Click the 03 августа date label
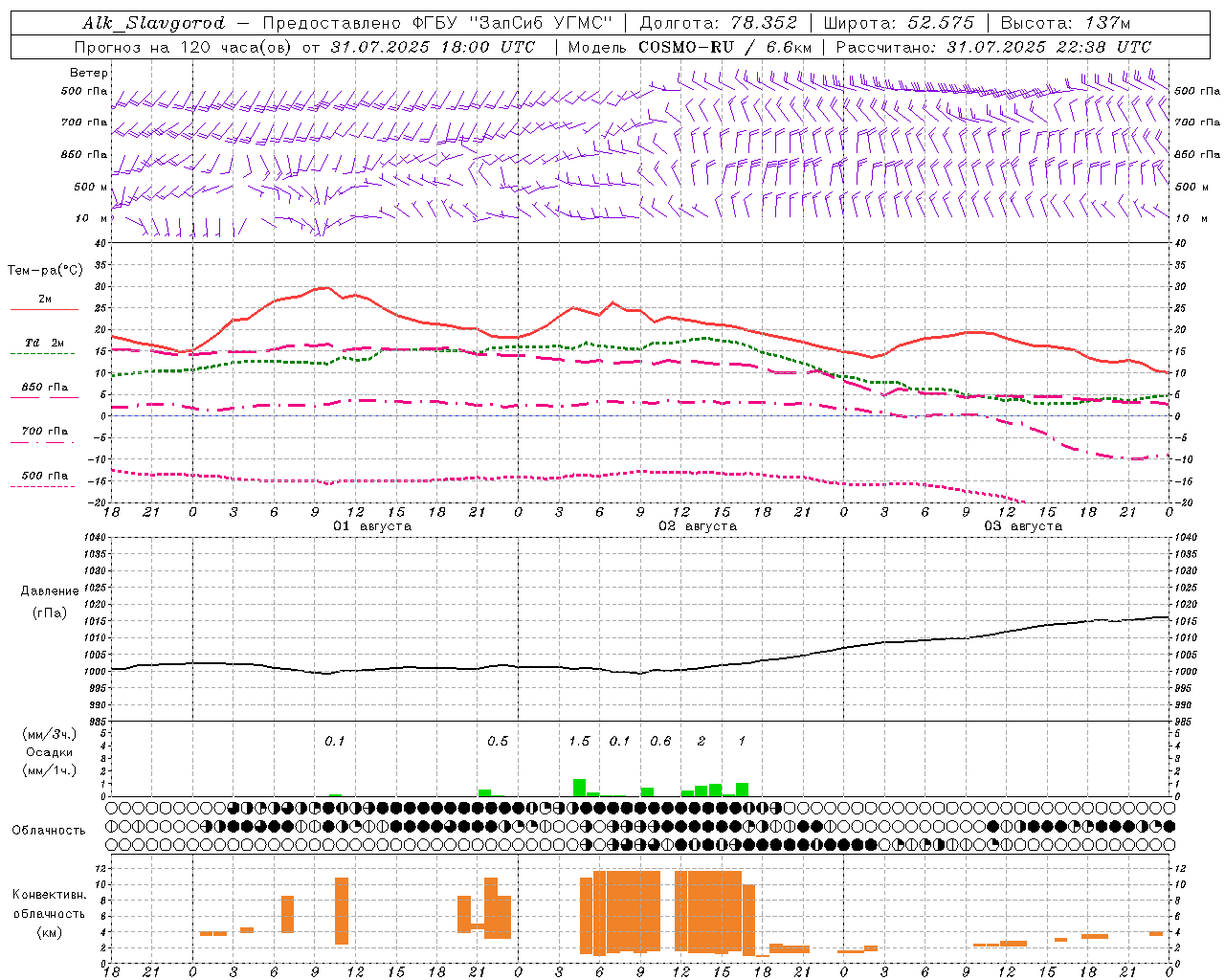The width and height of the screenshot is (1225, 980). (1023, 526)
